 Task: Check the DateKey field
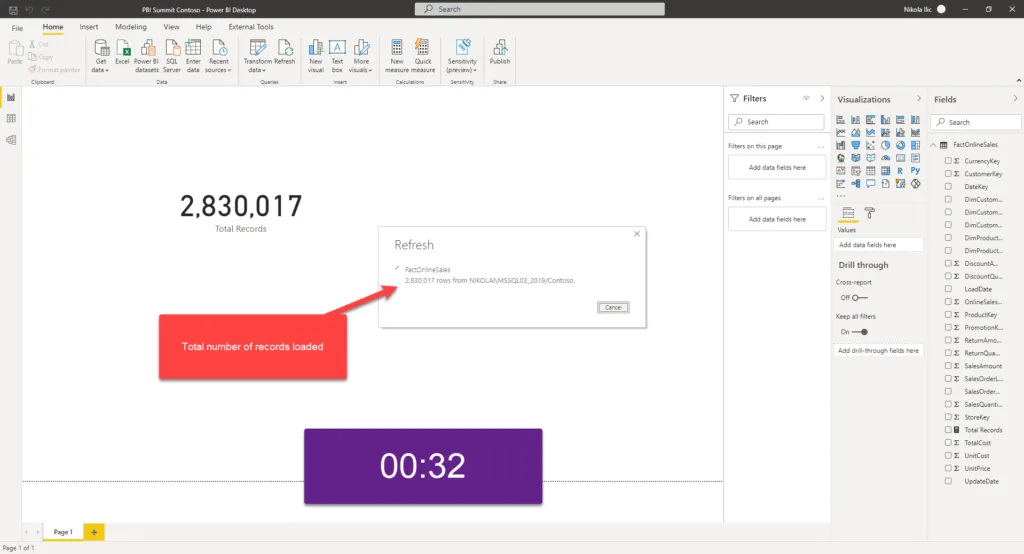(x=948, y=186)
